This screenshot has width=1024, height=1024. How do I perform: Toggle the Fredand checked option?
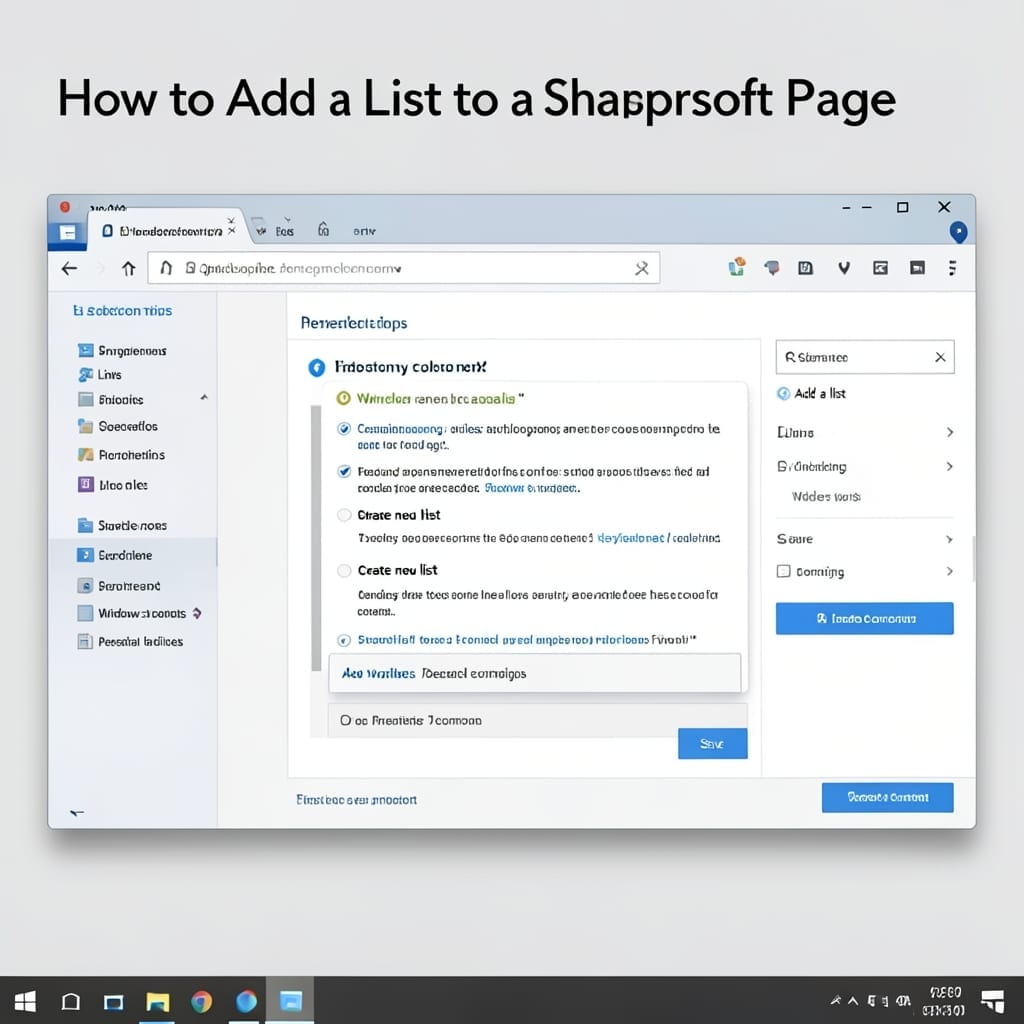click(x=344, y=472)
